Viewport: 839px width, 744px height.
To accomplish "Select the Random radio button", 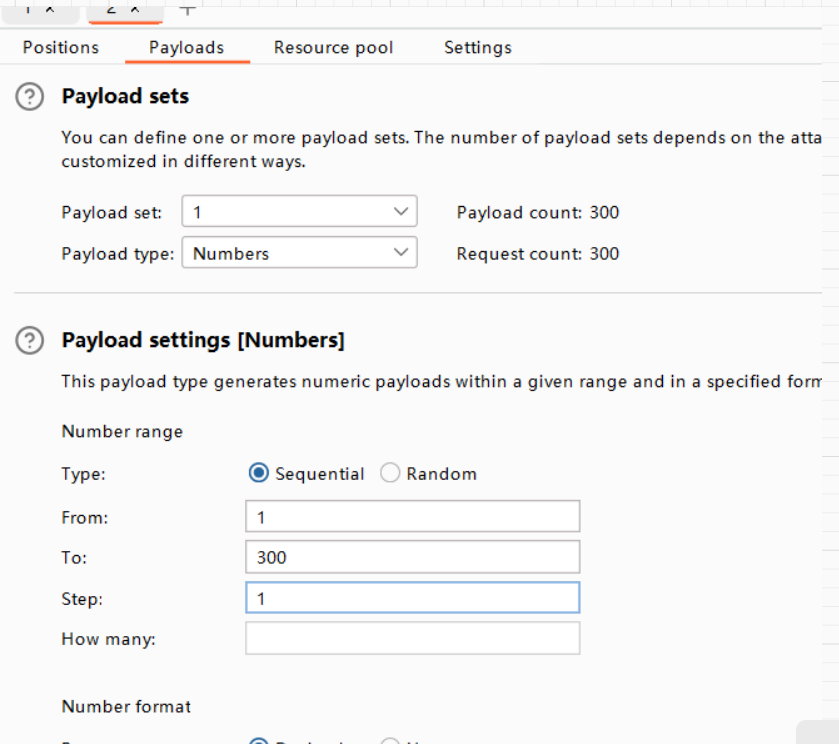I will (x=390, y=473).
